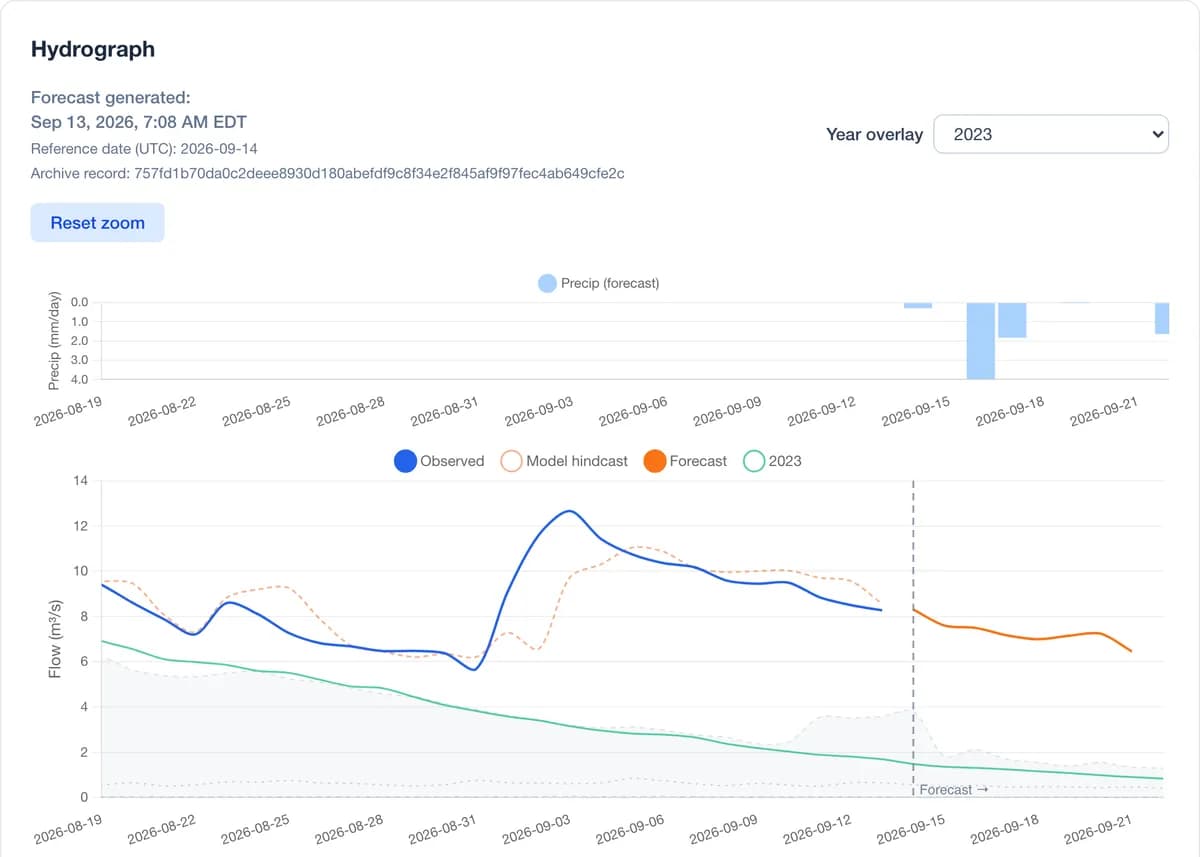Click the Hydrograph heading
The image size is (1200, 857).
[93, 49]
